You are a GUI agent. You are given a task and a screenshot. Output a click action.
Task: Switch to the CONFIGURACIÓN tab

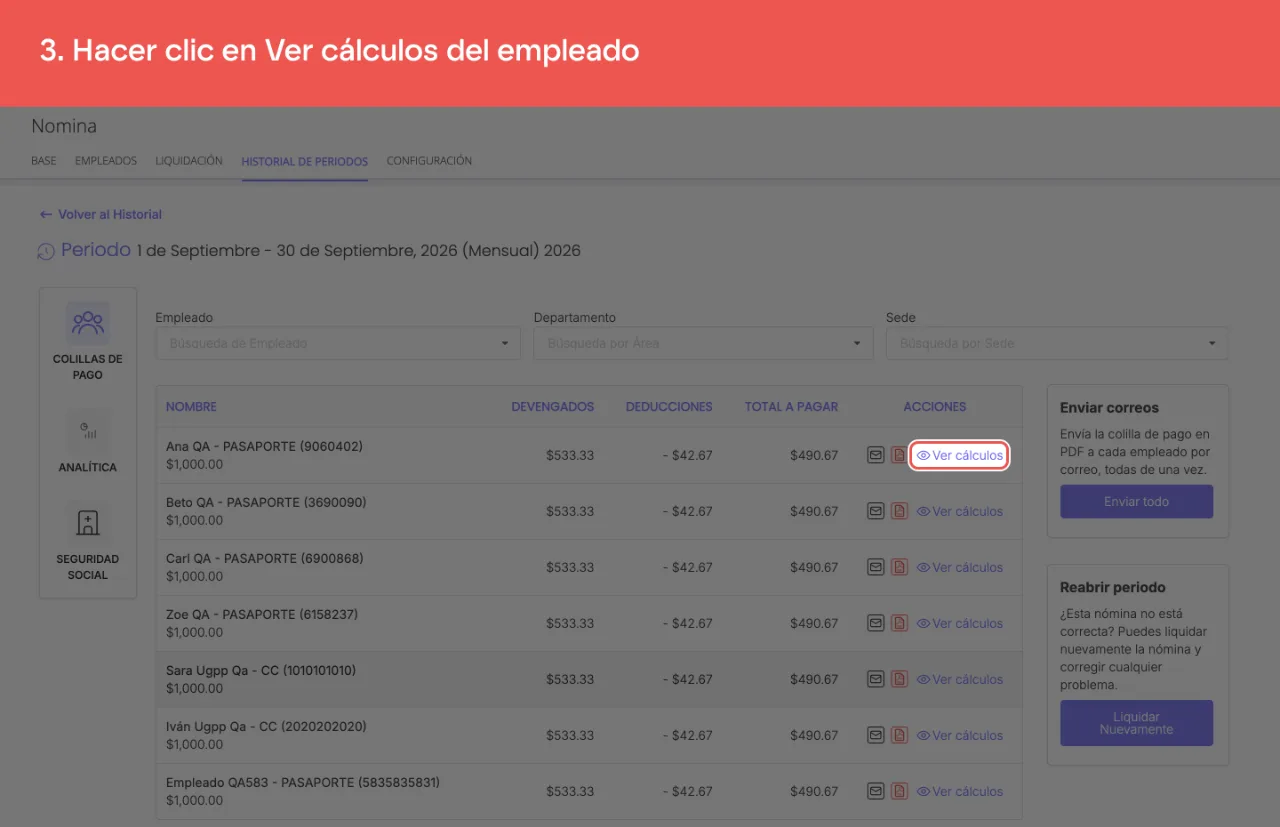click(x=429, y=160)
